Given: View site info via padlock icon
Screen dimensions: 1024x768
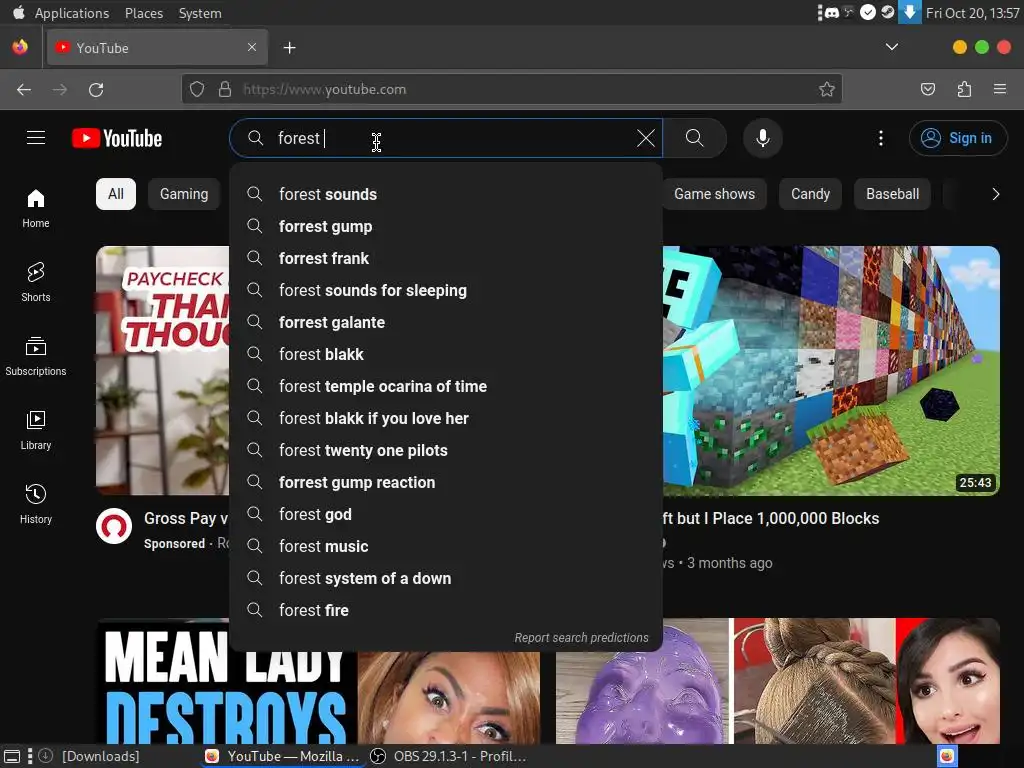Looking at the screenshot, I should pos(225,89).
